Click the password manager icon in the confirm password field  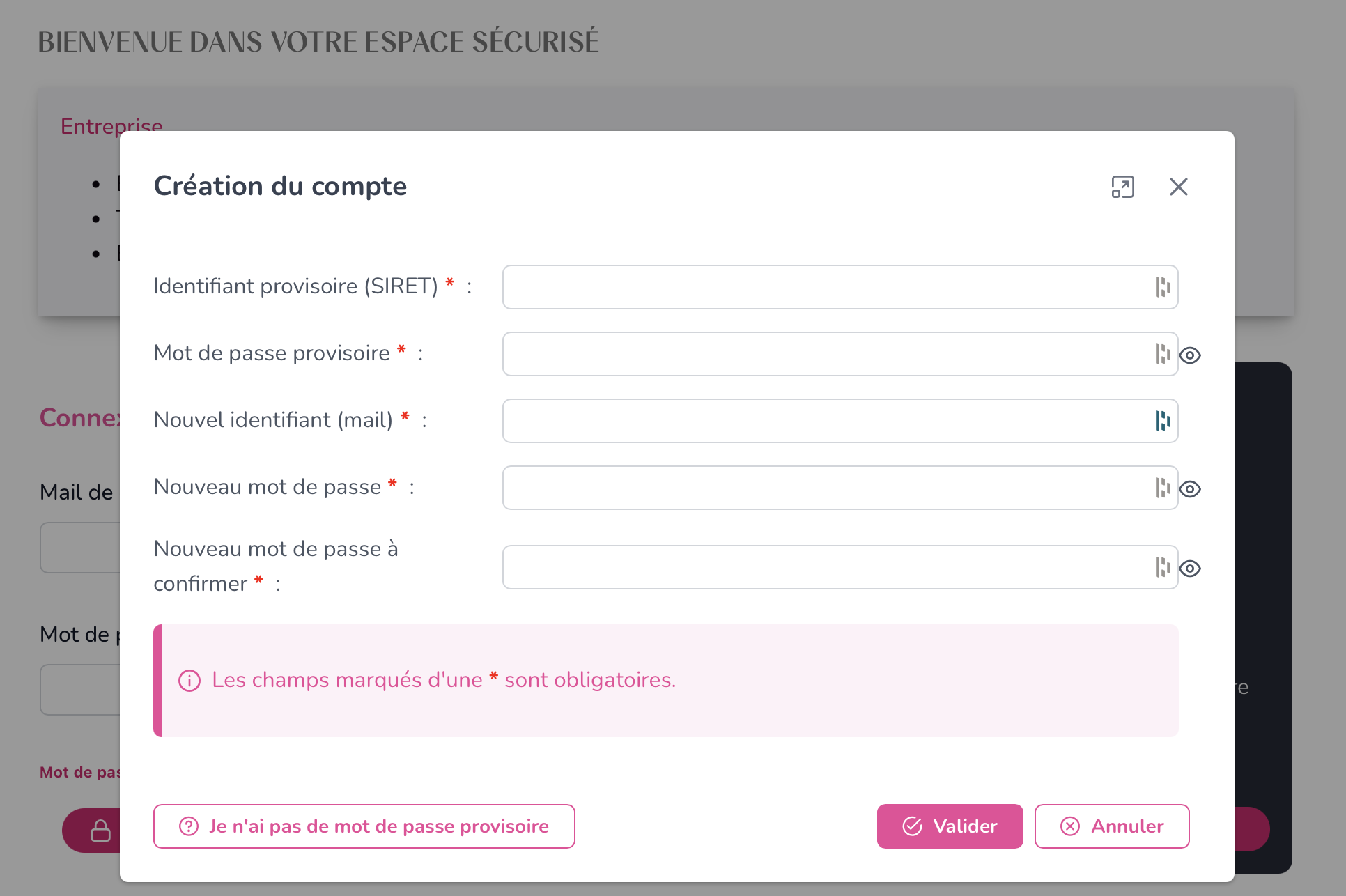coord(1162,567)
